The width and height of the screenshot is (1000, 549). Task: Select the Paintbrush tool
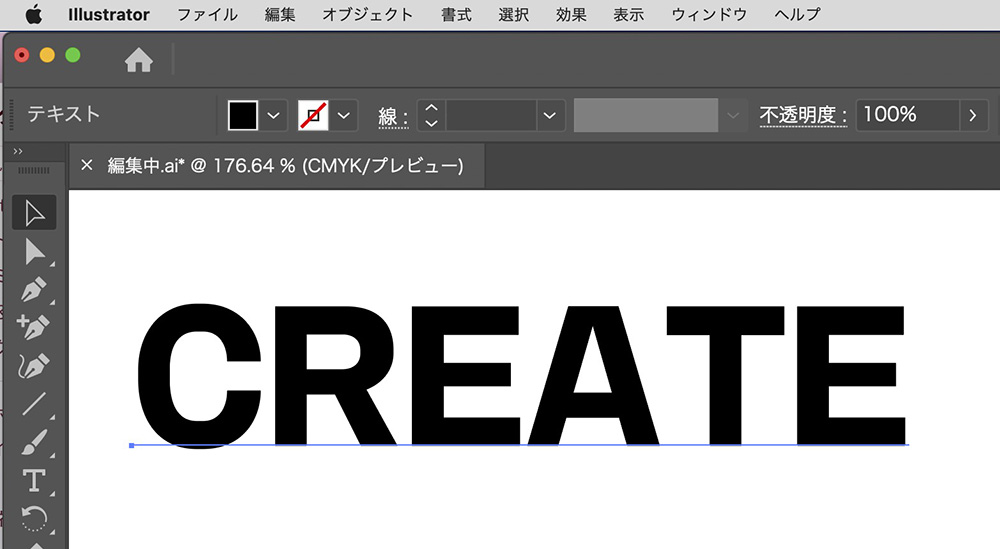34,442
